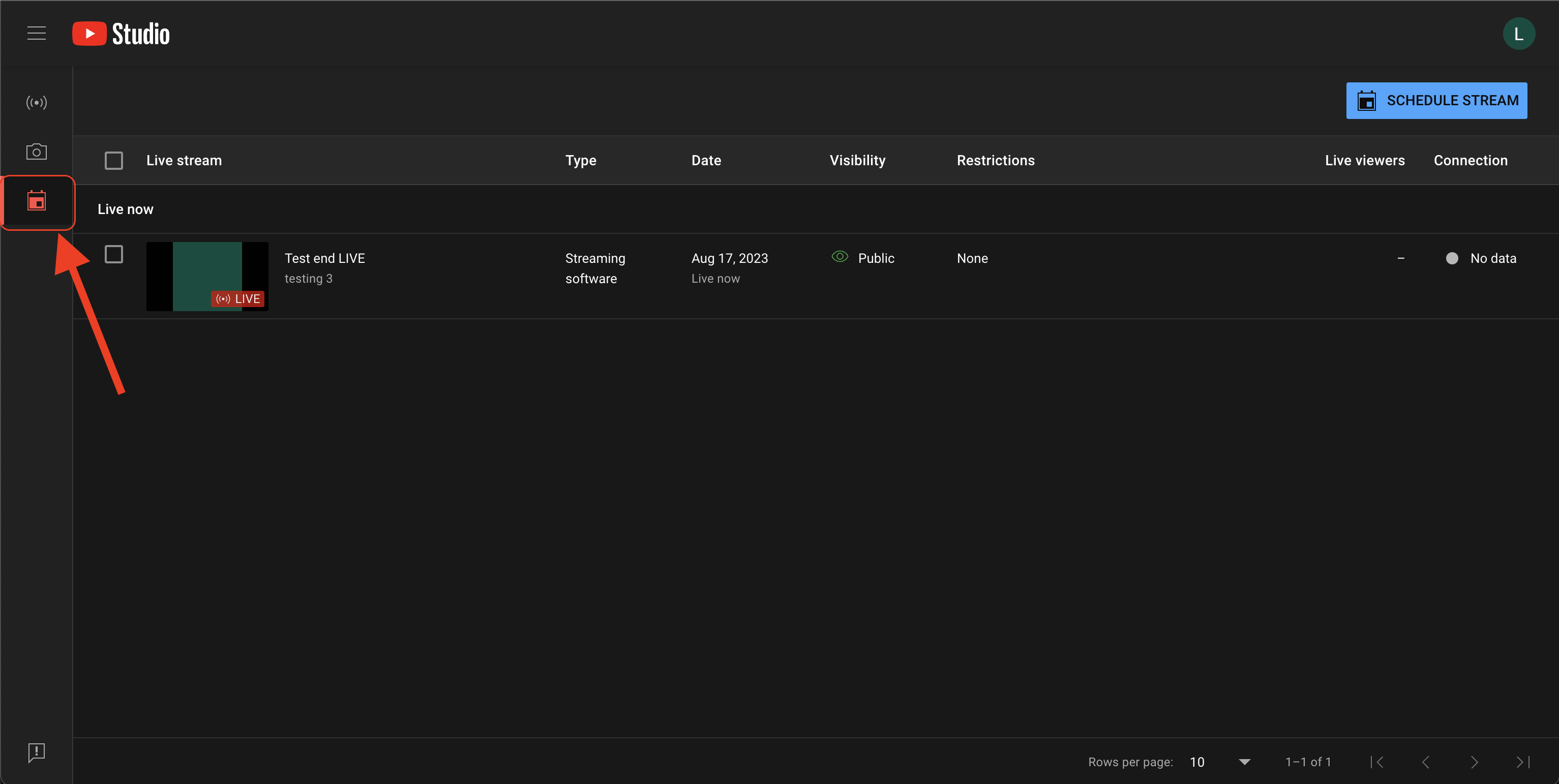Viewport: 1559px width, 784px height.
Task: Expand the Rows per page dropdown
Action: [x=1243, y=762]
